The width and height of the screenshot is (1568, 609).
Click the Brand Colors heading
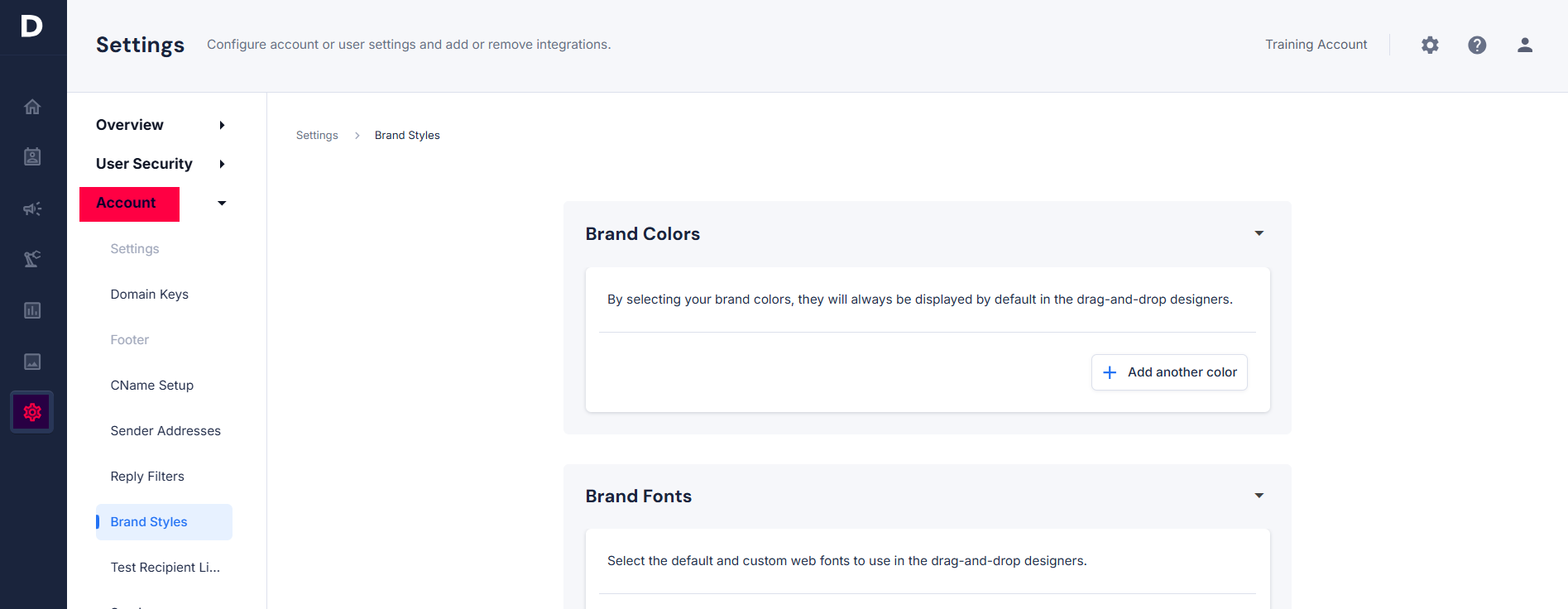(643, 234)
